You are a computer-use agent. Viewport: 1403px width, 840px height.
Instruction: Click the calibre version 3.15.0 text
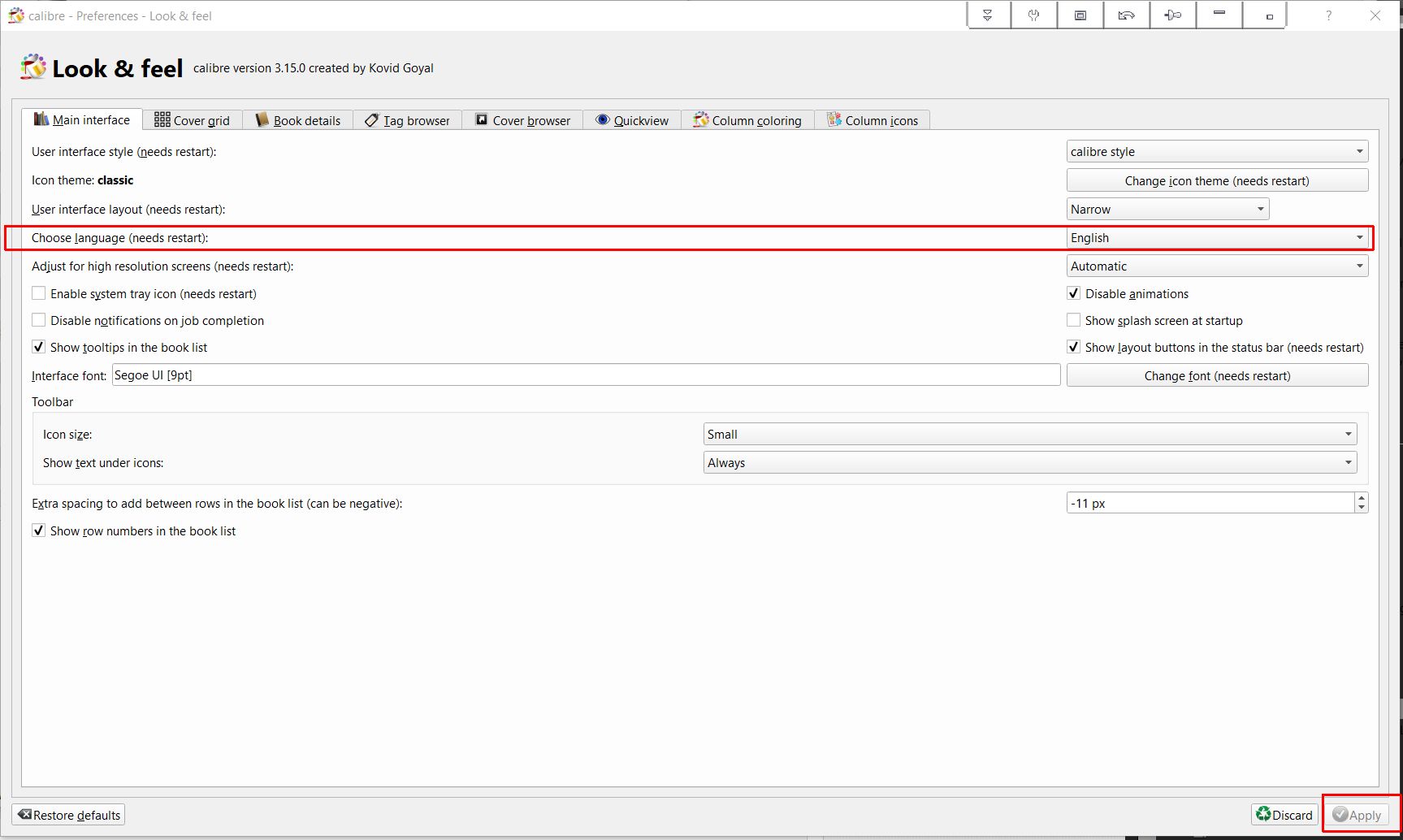pos(314,68)
